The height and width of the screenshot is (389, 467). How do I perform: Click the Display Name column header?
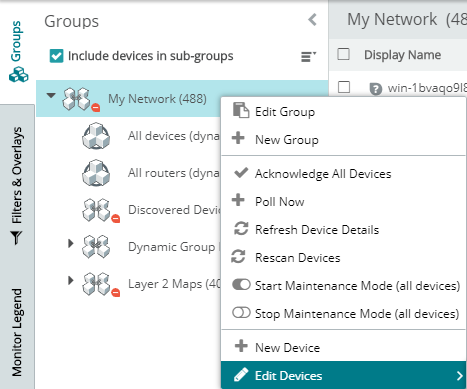(x=402, y=55)
